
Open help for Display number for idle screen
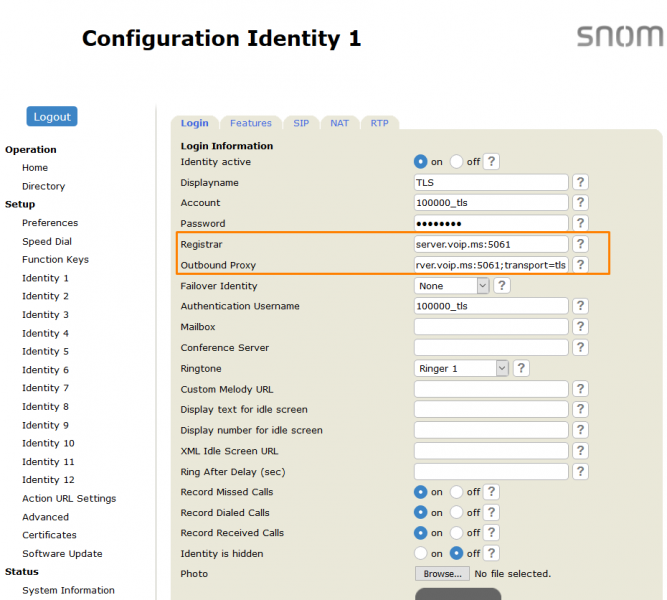pyautogui.click(x=580, y=430)
